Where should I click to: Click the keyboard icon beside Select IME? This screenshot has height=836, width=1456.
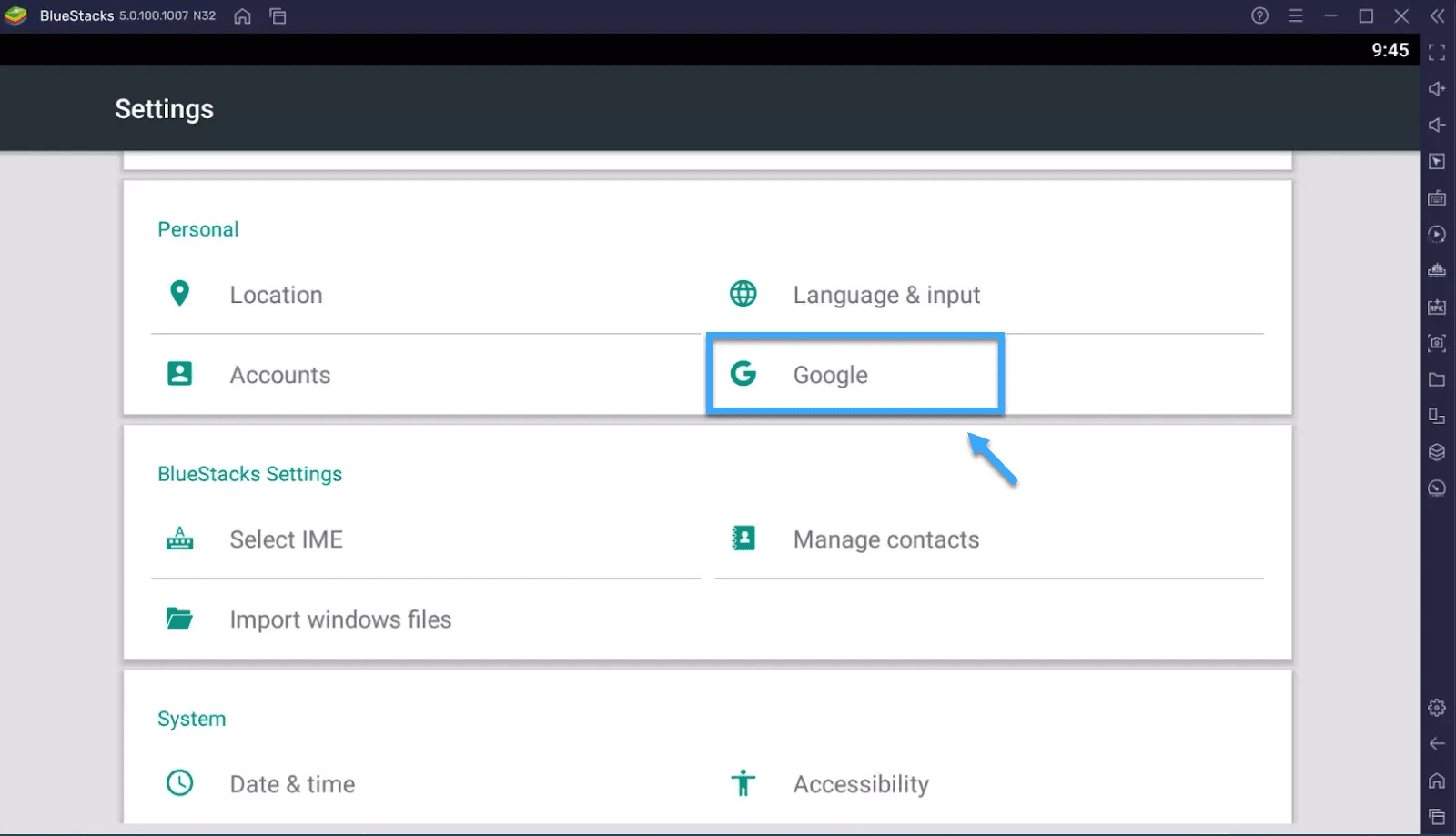[x=180, y=539]
